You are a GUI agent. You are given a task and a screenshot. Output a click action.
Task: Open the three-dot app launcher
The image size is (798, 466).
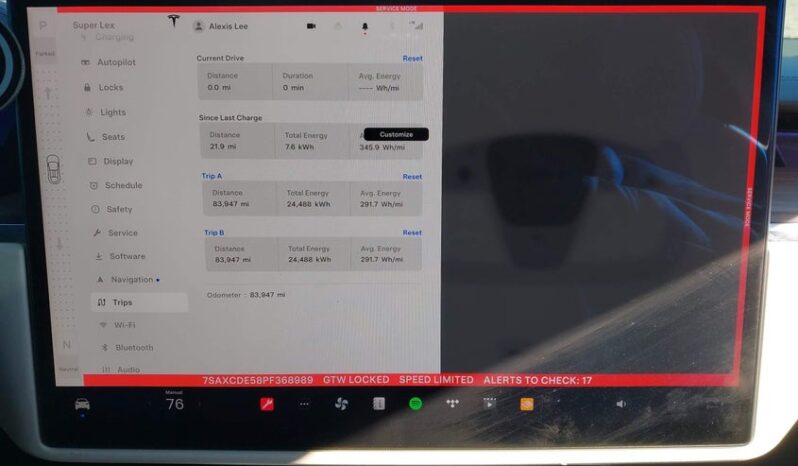[x=304, y=404]
